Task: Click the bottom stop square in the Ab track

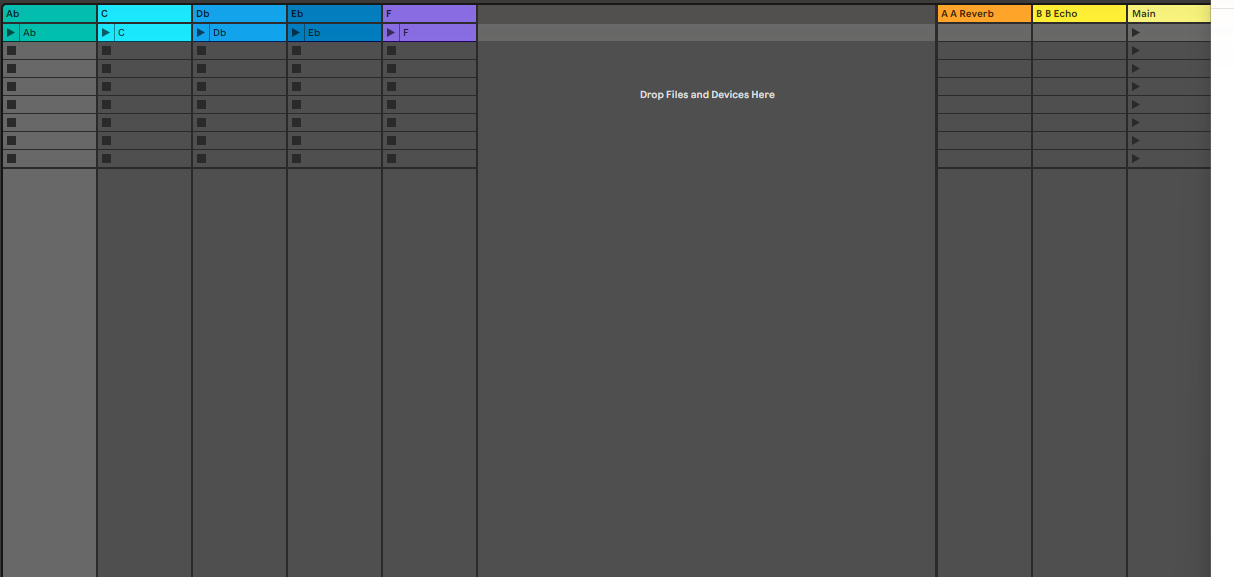Action: tap(11, 159)
